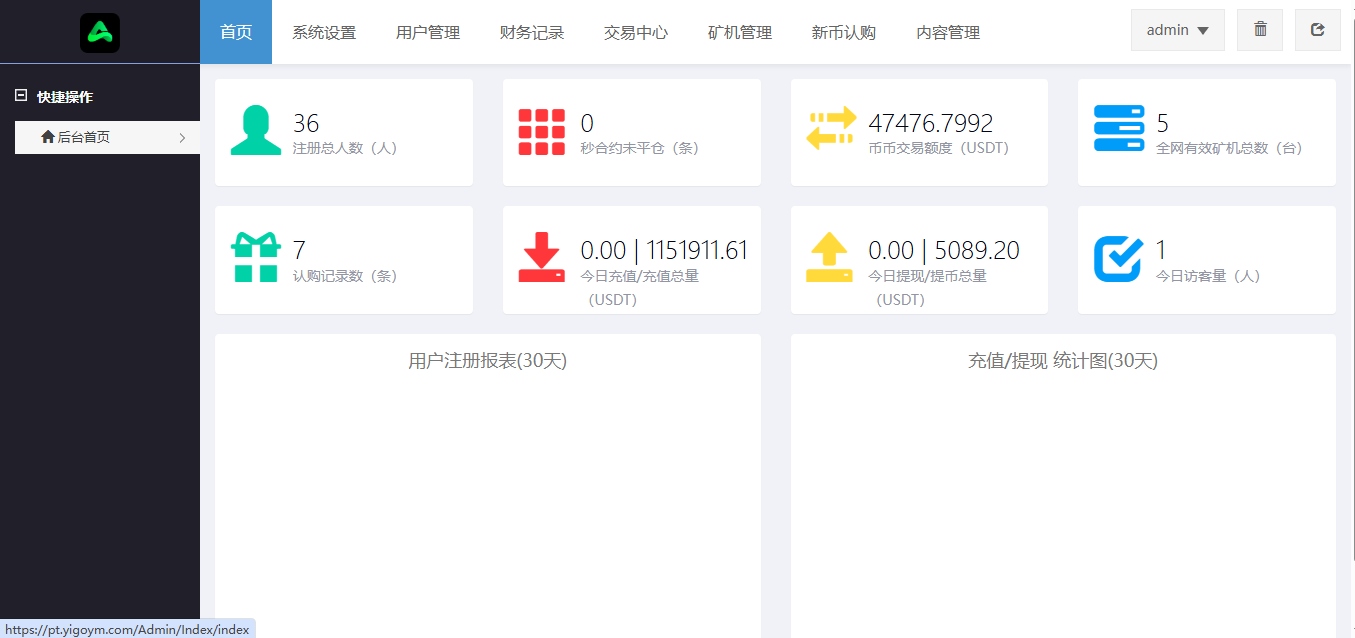Select 矿机管理 in the navigation bar

[740, 33]
